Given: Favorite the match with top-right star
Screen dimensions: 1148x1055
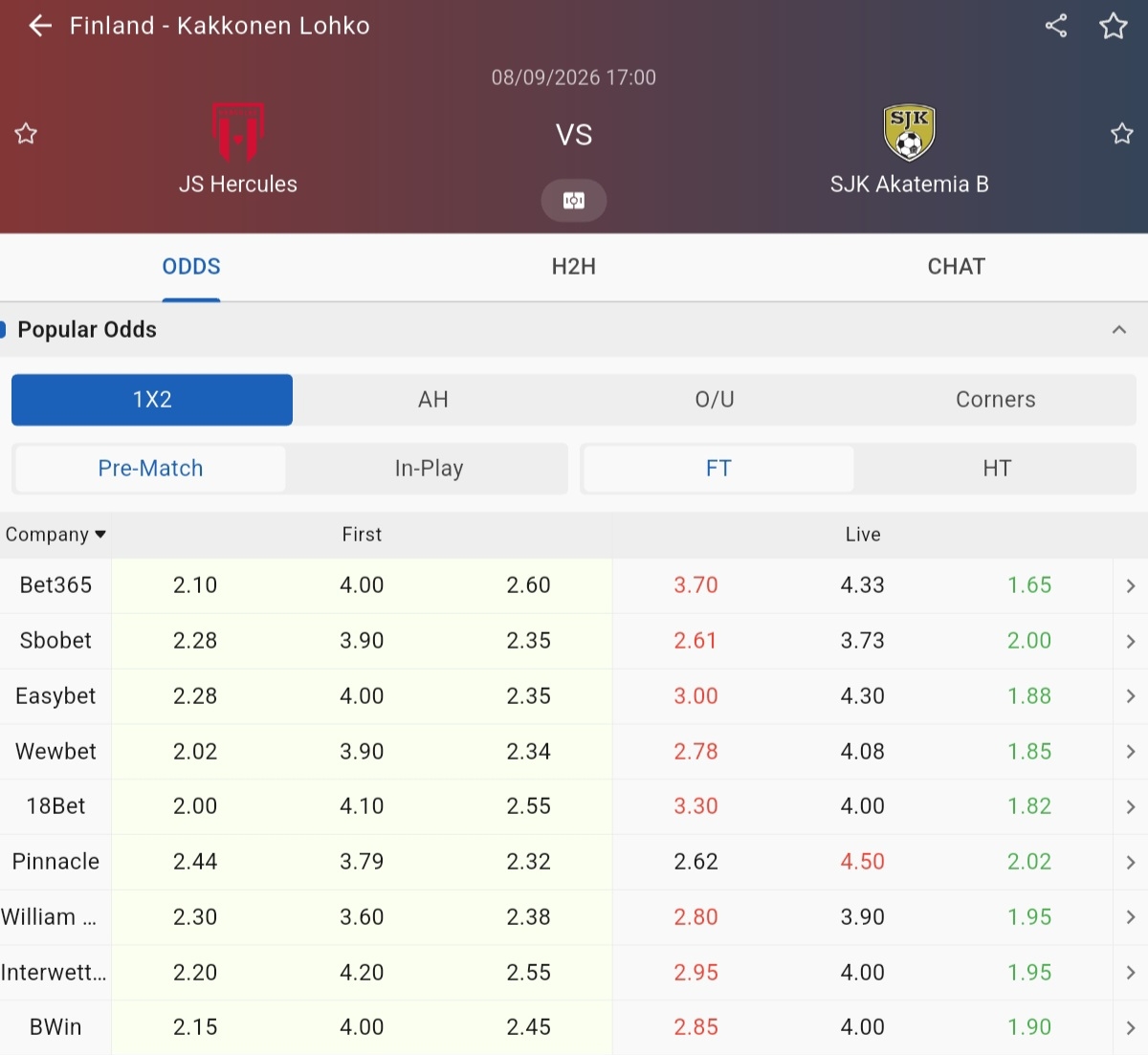Looking at the screenshot, I should 1114,26.
